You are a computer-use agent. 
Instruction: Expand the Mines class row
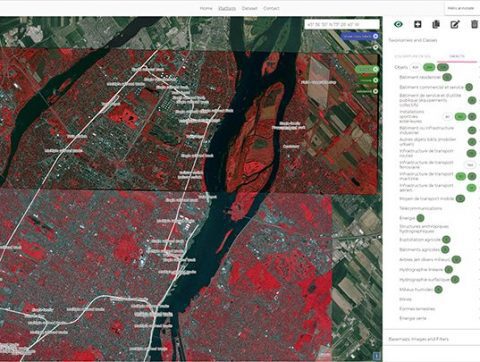click(405, 299)
